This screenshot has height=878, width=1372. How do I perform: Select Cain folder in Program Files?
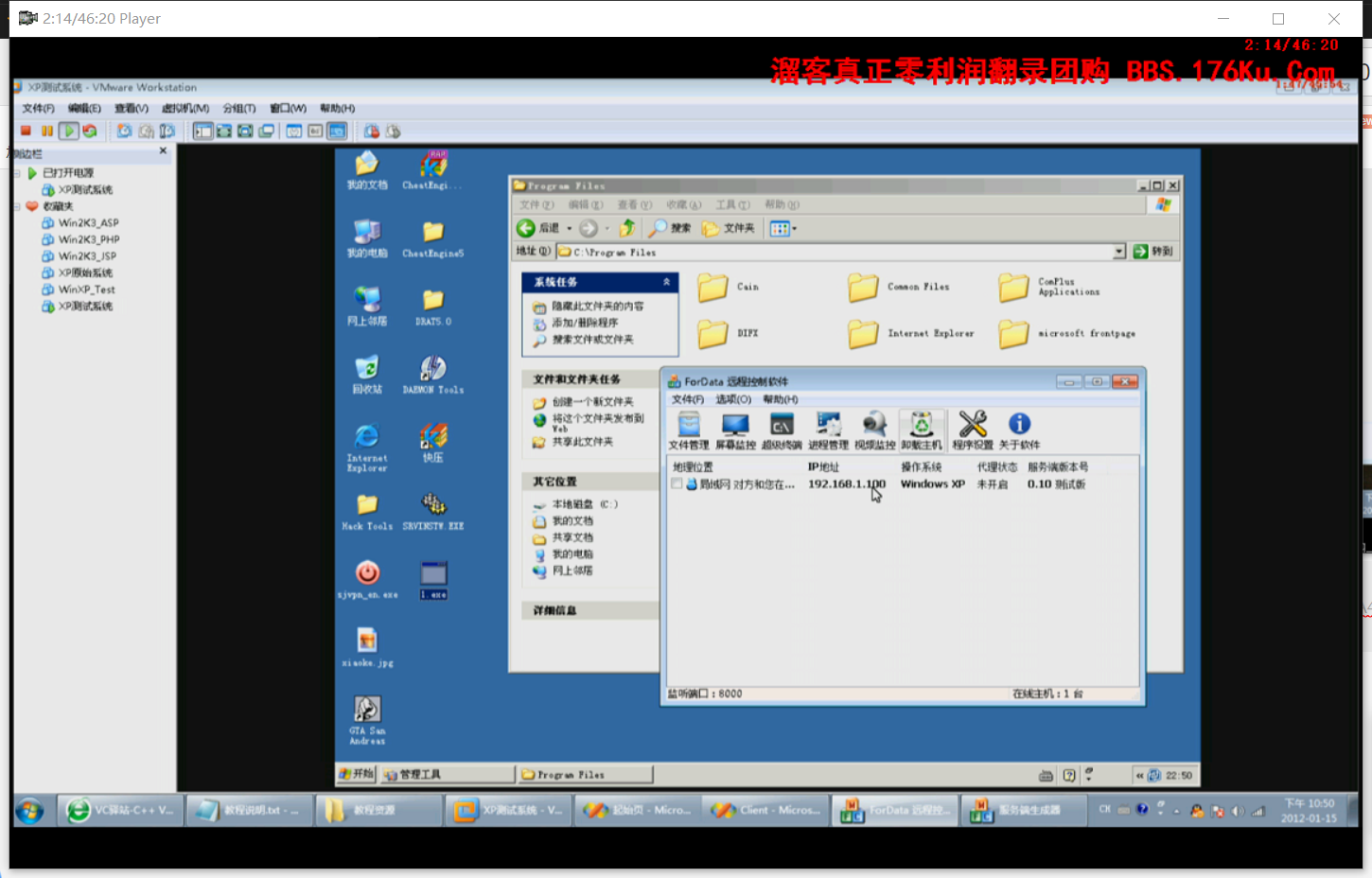pyautogui.click(x=728, y=287)
